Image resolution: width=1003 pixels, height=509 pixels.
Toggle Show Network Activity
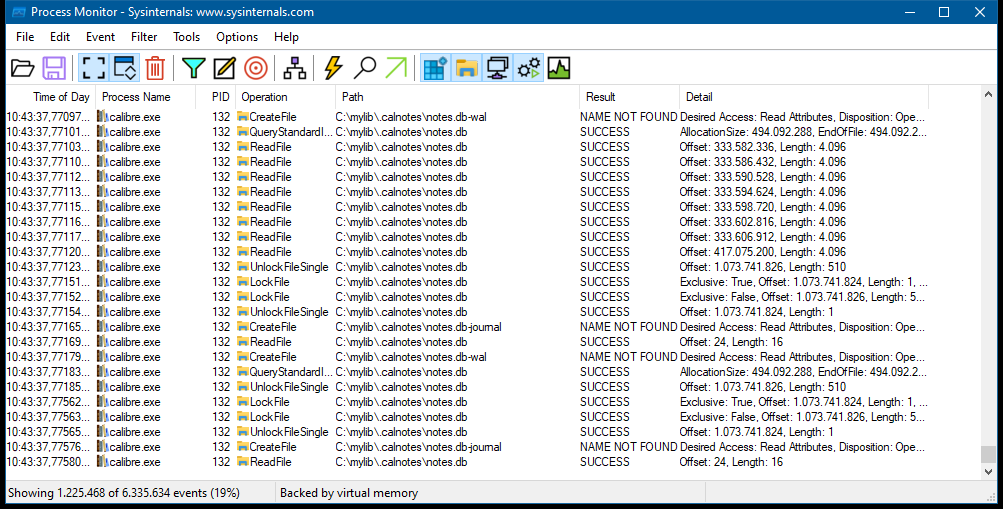498,68
